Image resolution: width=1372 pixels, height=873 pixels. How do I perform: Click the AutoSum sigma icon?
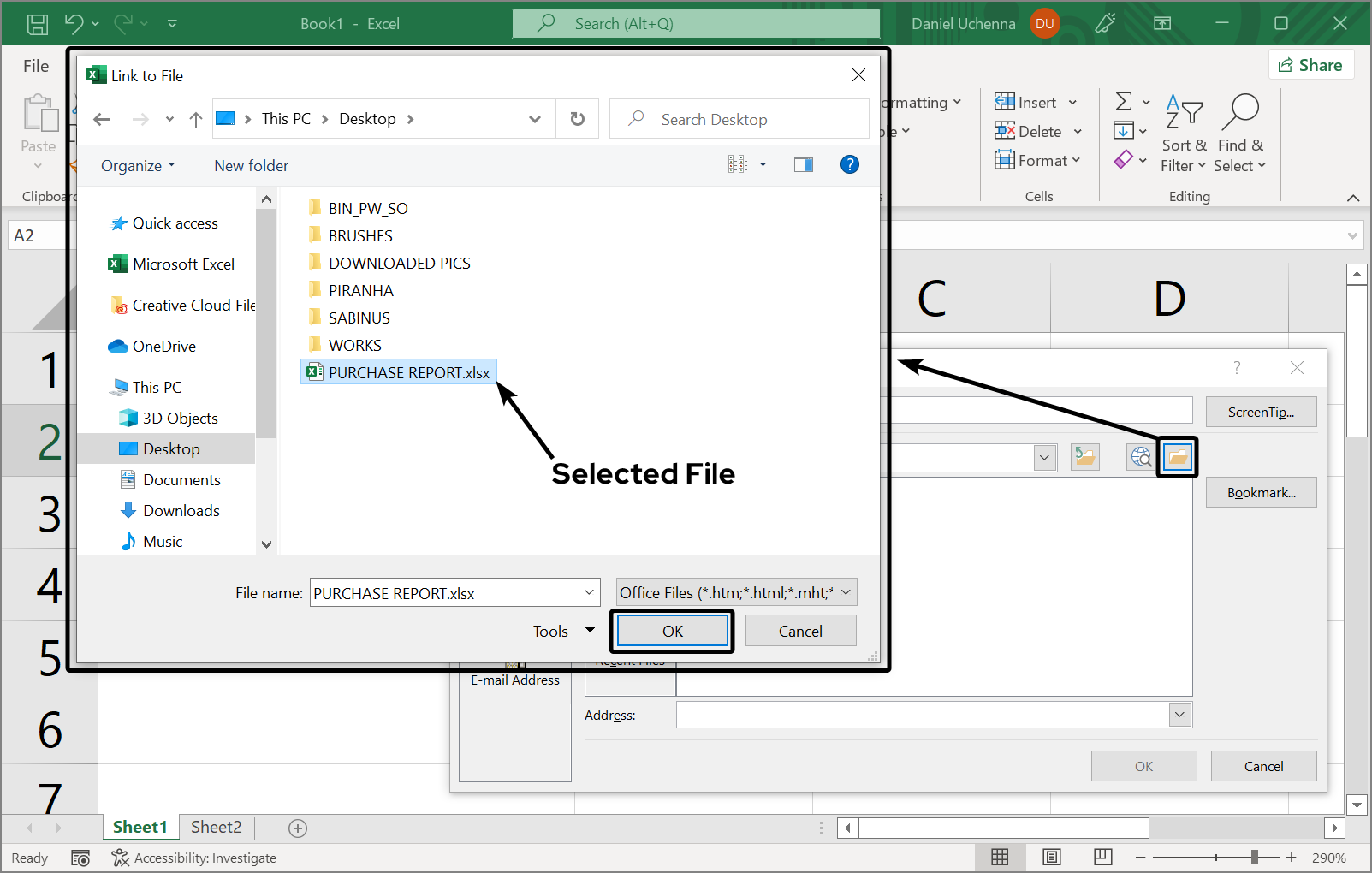[x=1124, y=102]
